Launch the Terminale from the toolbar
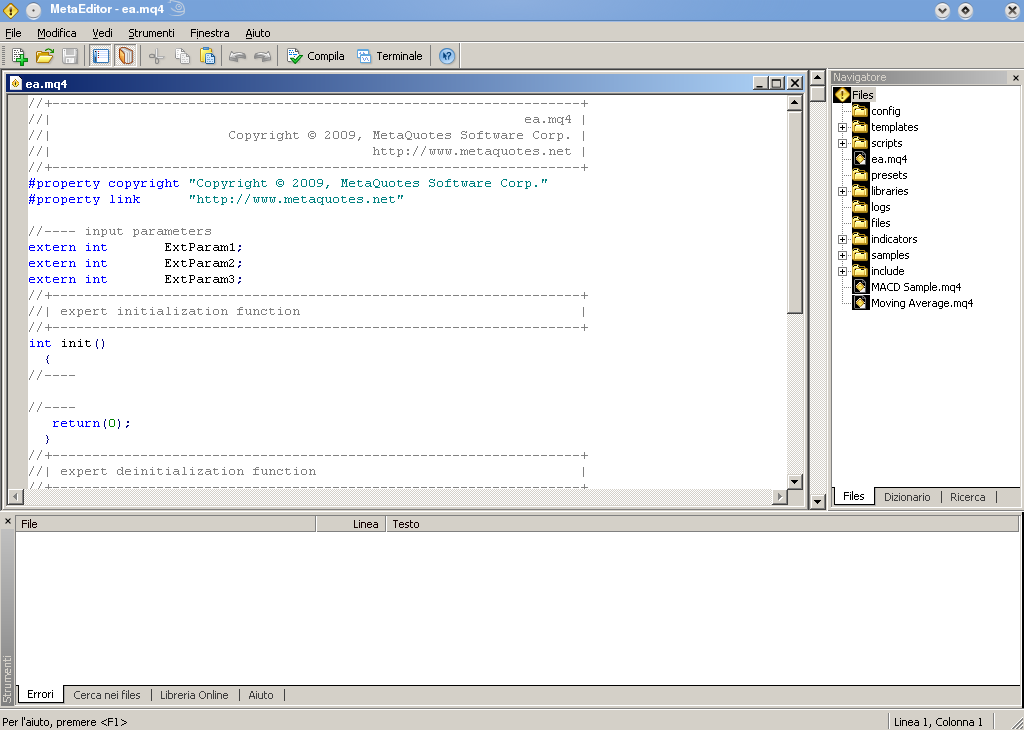 (x=390, y=56)
